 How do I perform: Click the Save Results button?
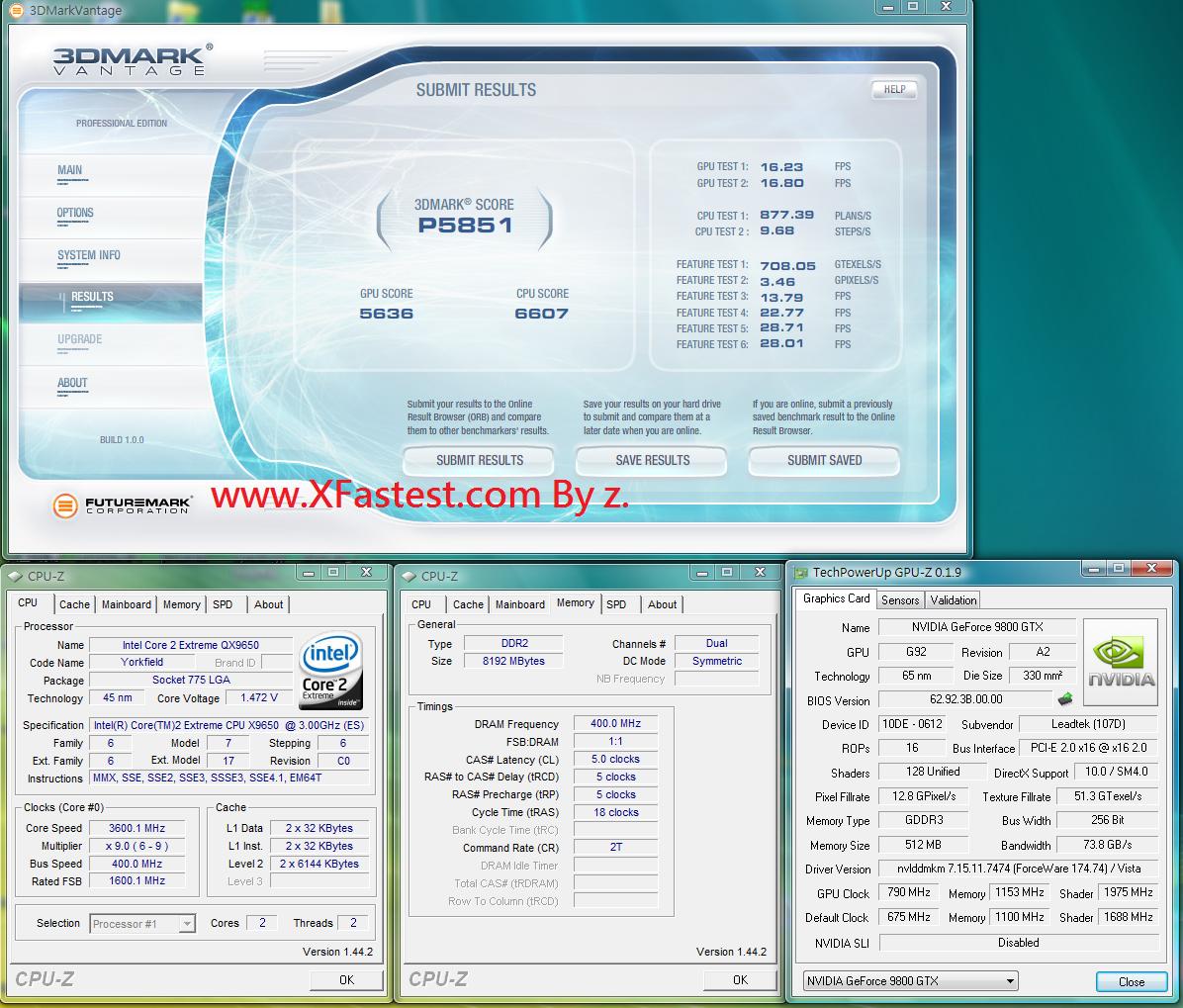click(x=652, y=460)
